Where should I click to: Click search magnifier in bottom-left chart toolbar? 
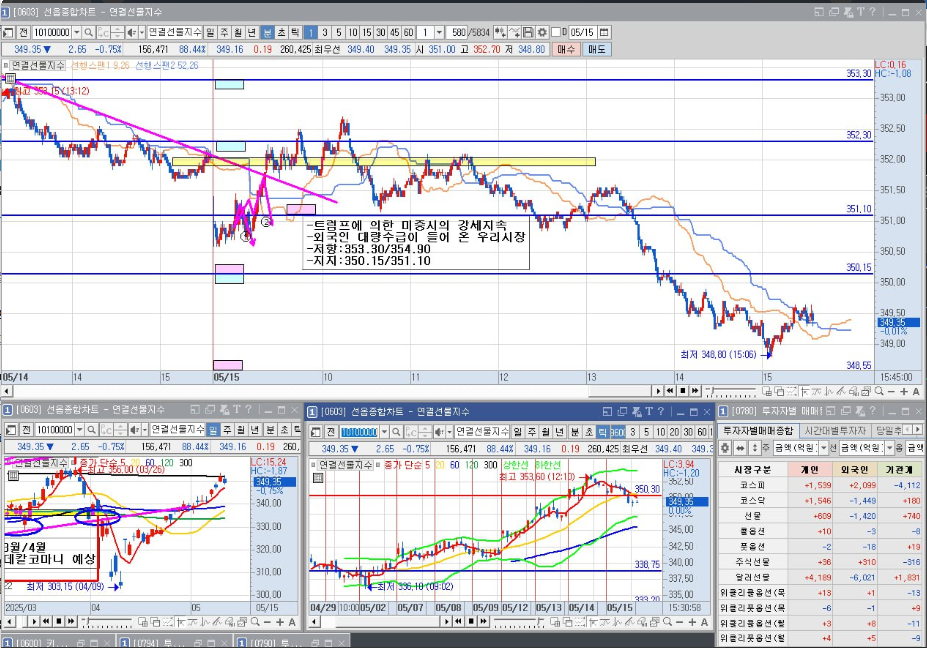tap(92, 429)
